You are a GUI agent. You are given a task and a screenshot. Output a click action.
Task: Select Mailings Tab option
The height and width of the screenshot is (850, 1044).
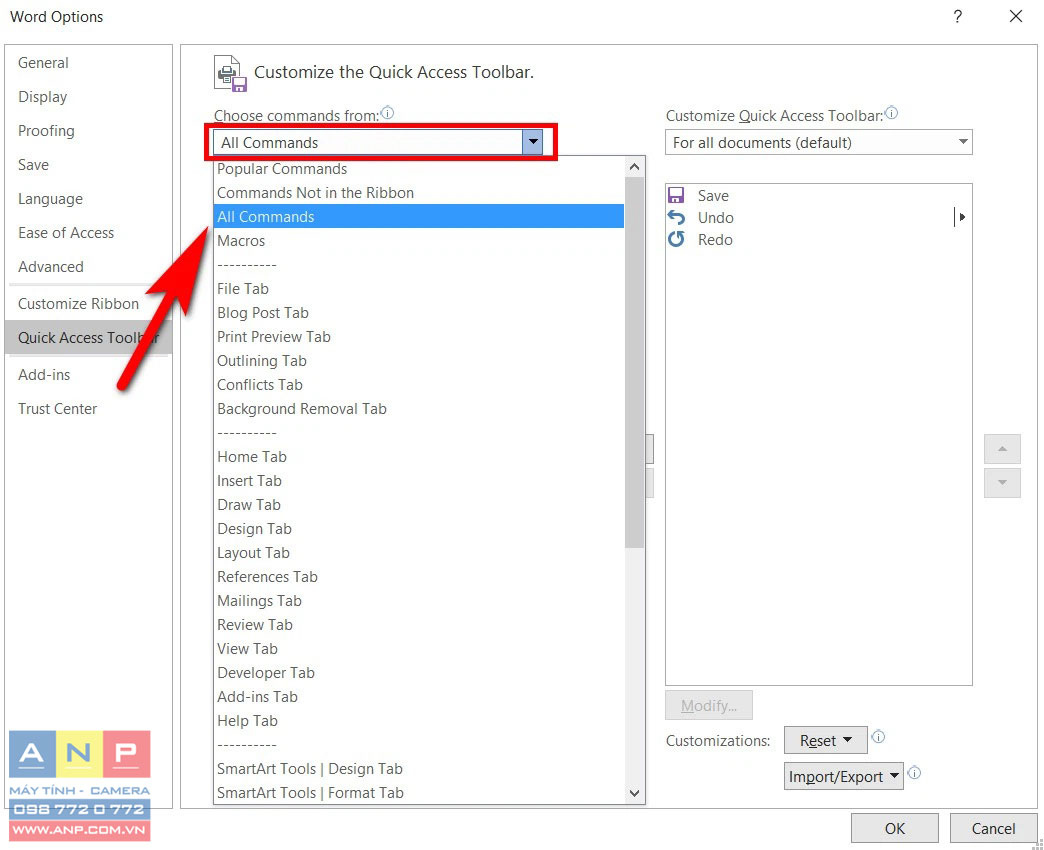[x=419, y=600]
